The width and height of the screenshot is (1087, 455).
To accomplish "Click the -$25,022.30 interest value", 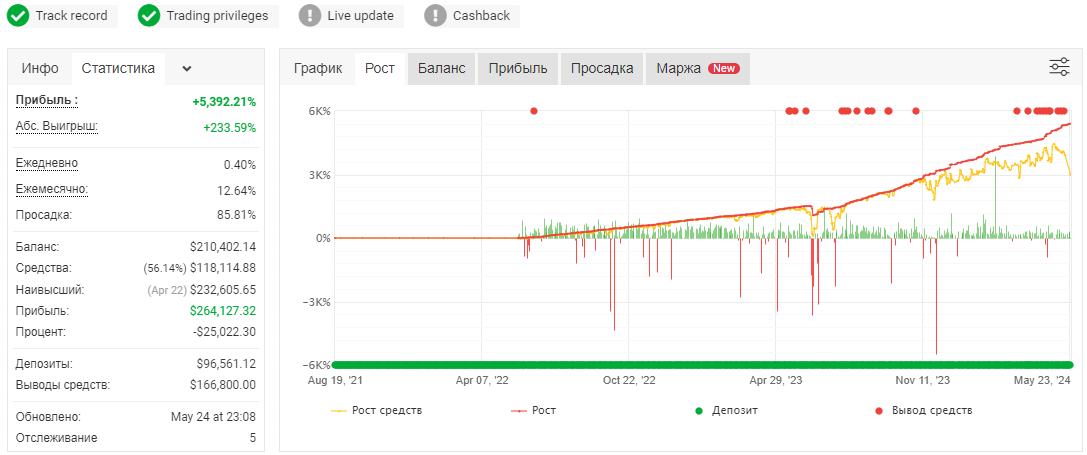I will (224, 332).
